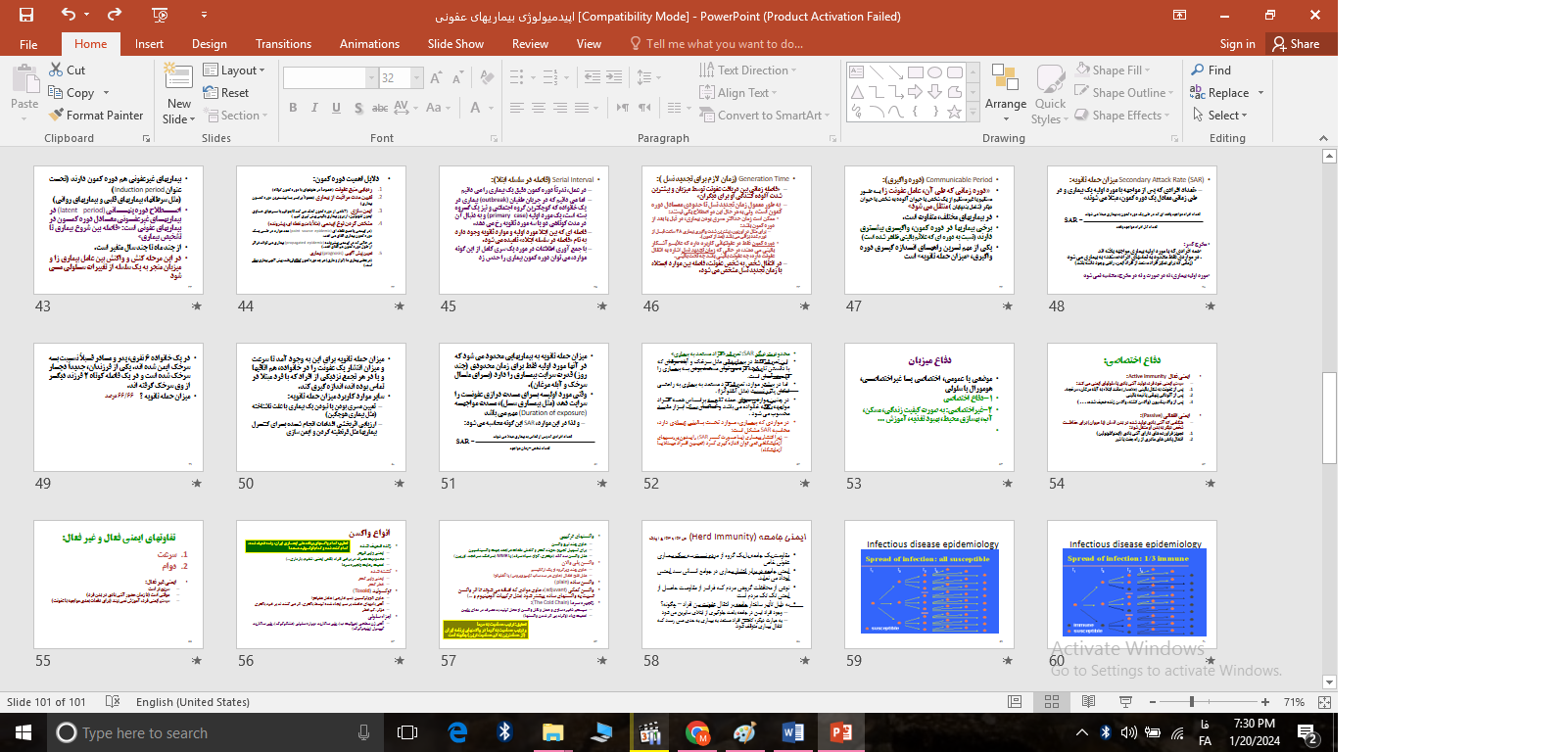The height and width of the screenshot is (752, 1568).
Task: Switch to the Design tab
Action: 209,44
